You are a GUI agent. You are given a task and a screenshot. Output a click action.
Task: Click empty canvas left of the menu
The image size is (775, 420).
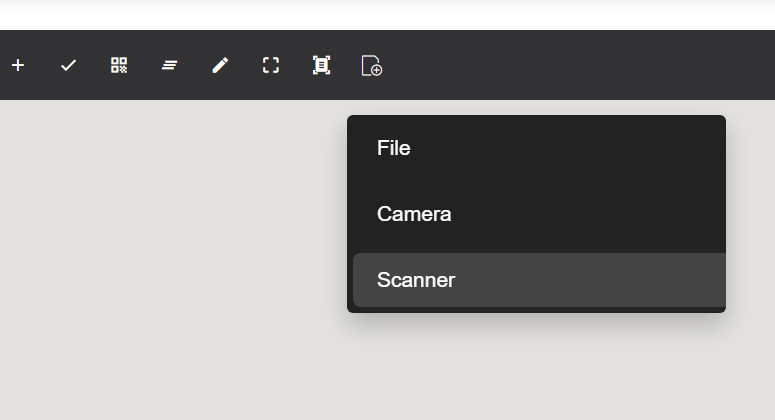click(x=170, y=250)
